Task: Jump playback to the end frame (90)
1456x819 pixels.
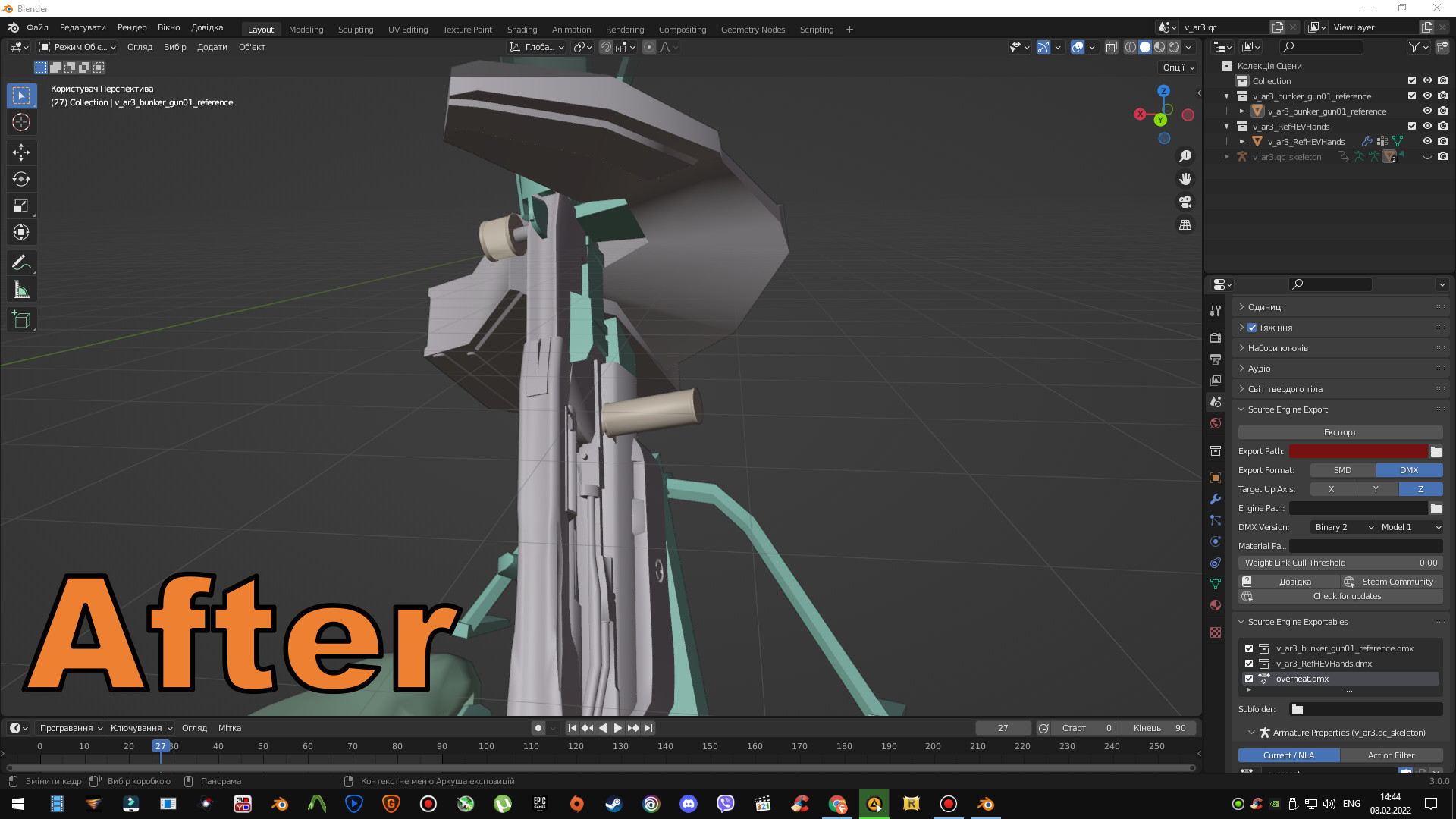Action: click(648, 727)
